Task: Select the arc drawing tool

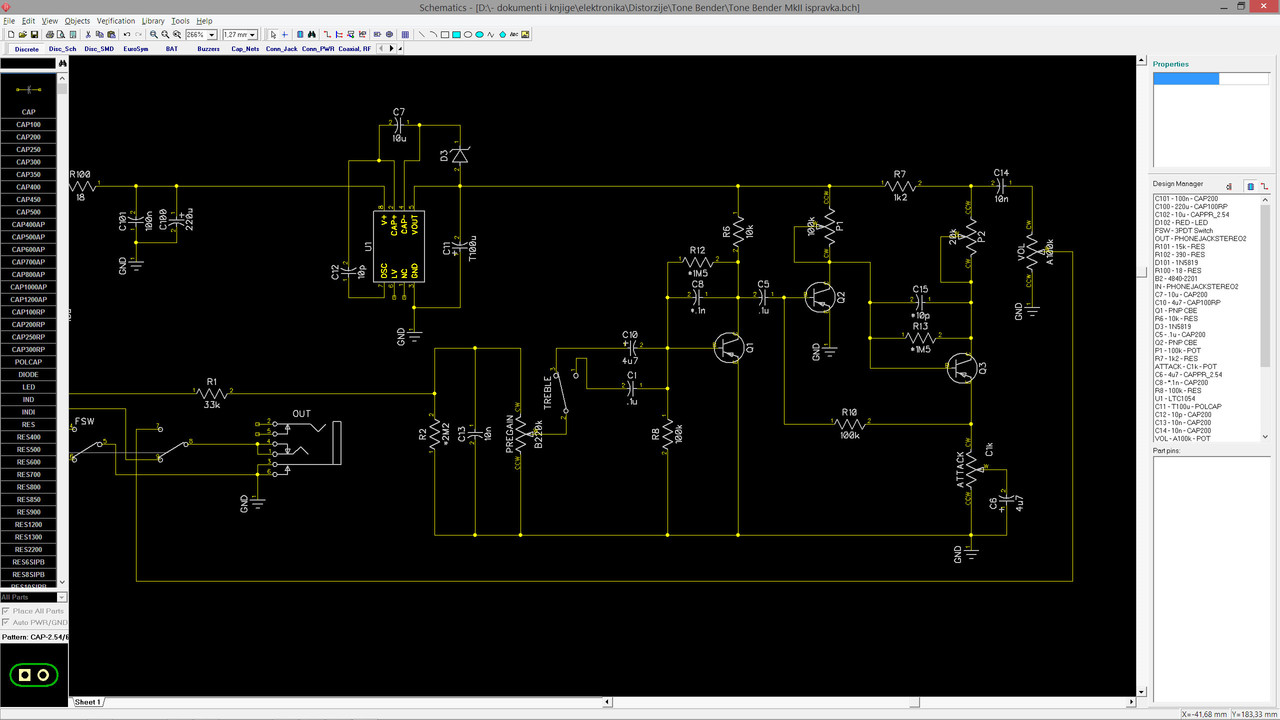Action: [x=433, y=34]
